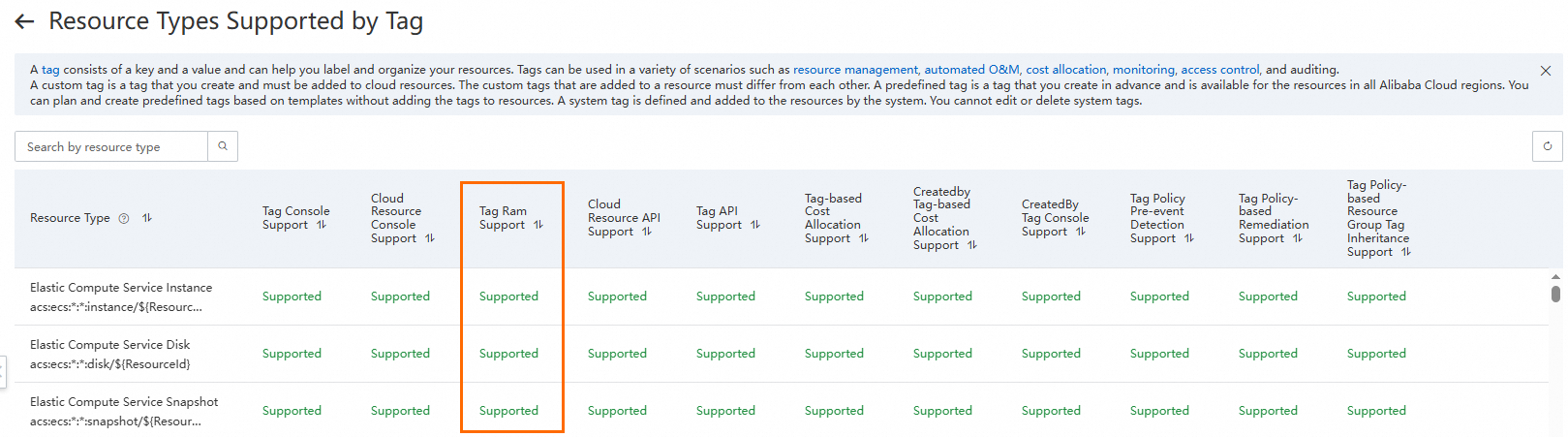Screen dimensions: 1568x437
Task: Click the table vertical scrollbar thumb
Action: tap(1555, 294)
